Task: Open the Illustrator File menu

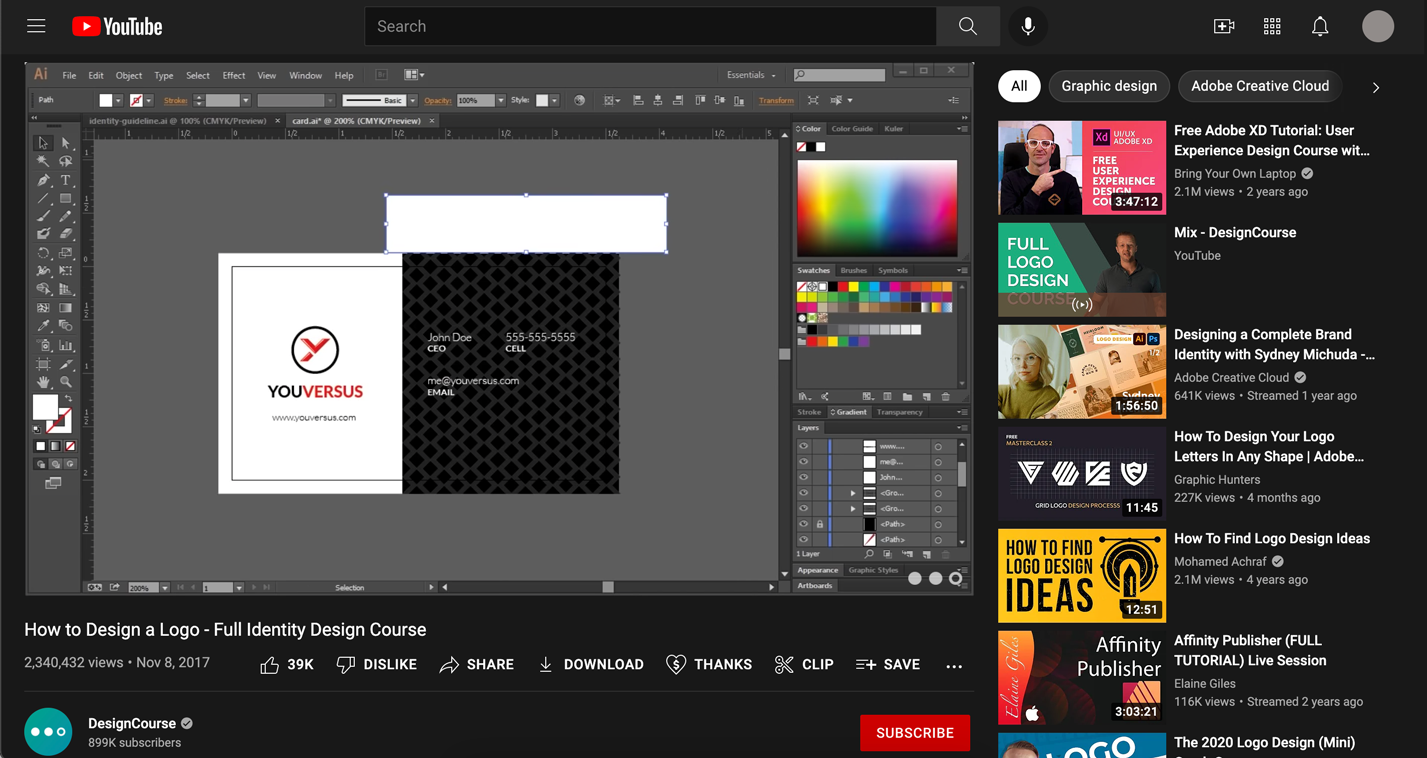Action: coord(69,76)
